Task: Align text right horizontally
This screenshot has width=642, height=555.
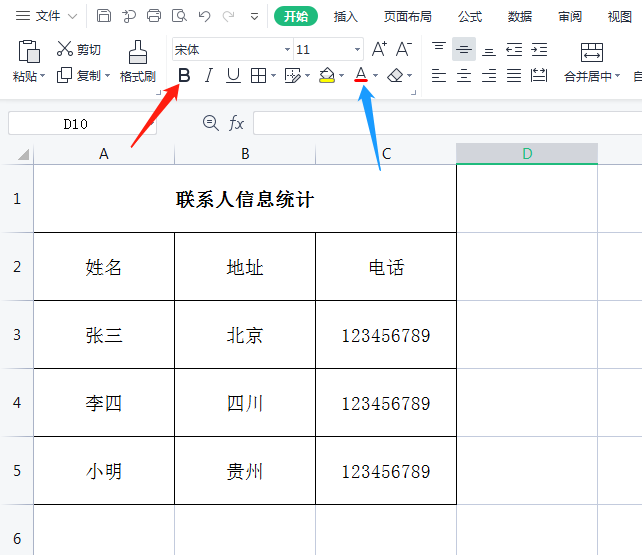Action: click(x=489, y=75)
